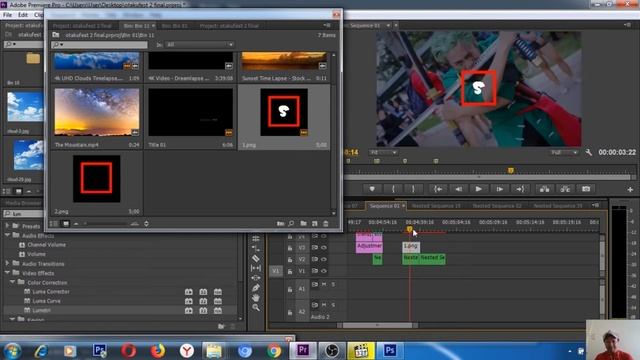Click the trash Clear icon in the bin window
Screen dimensions: 640x360
pyautogui.click(x=326, y=224)
